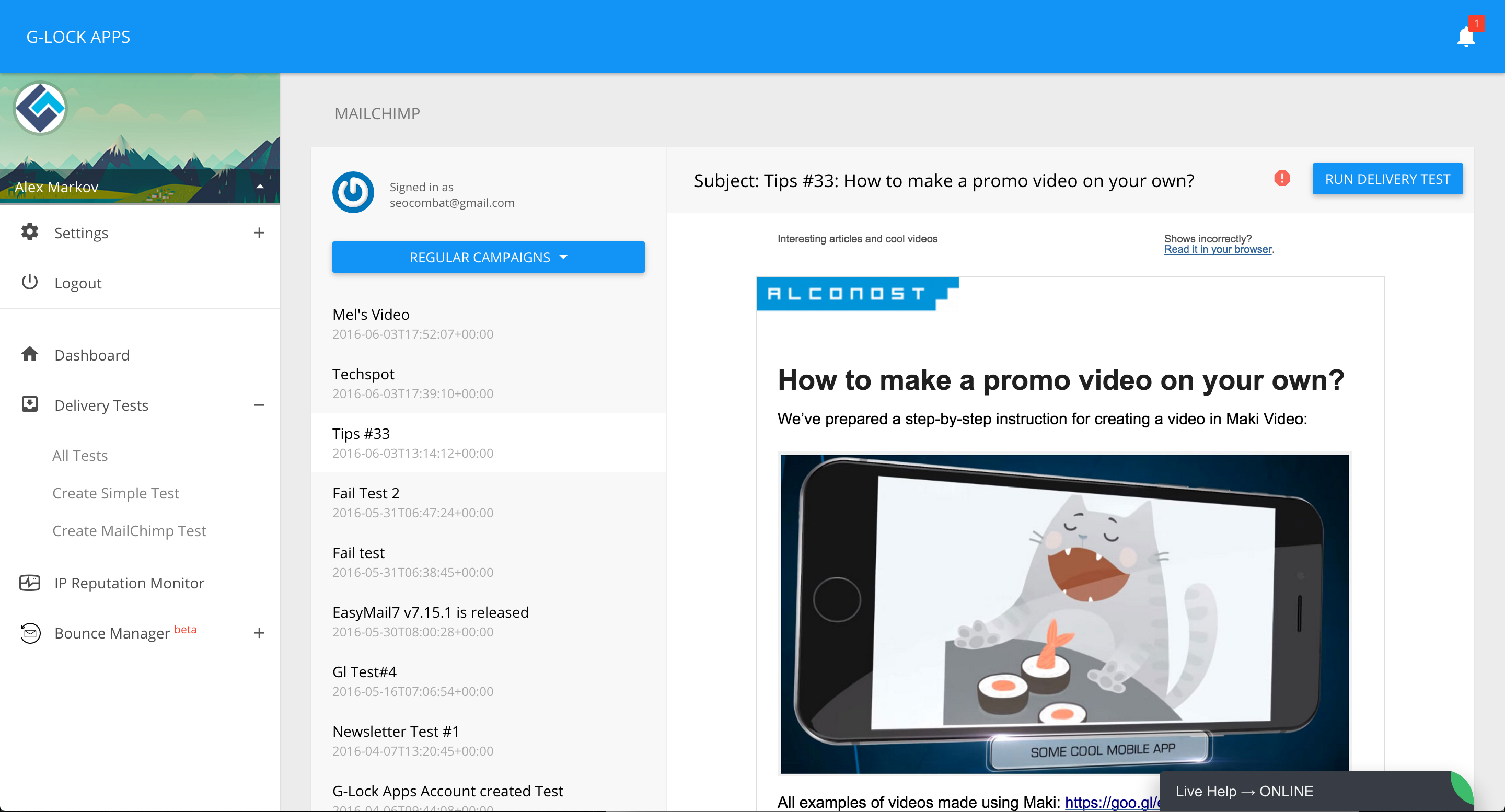Click the Dashboard home icon
The image size is (1505, 812).
[30, 354]
